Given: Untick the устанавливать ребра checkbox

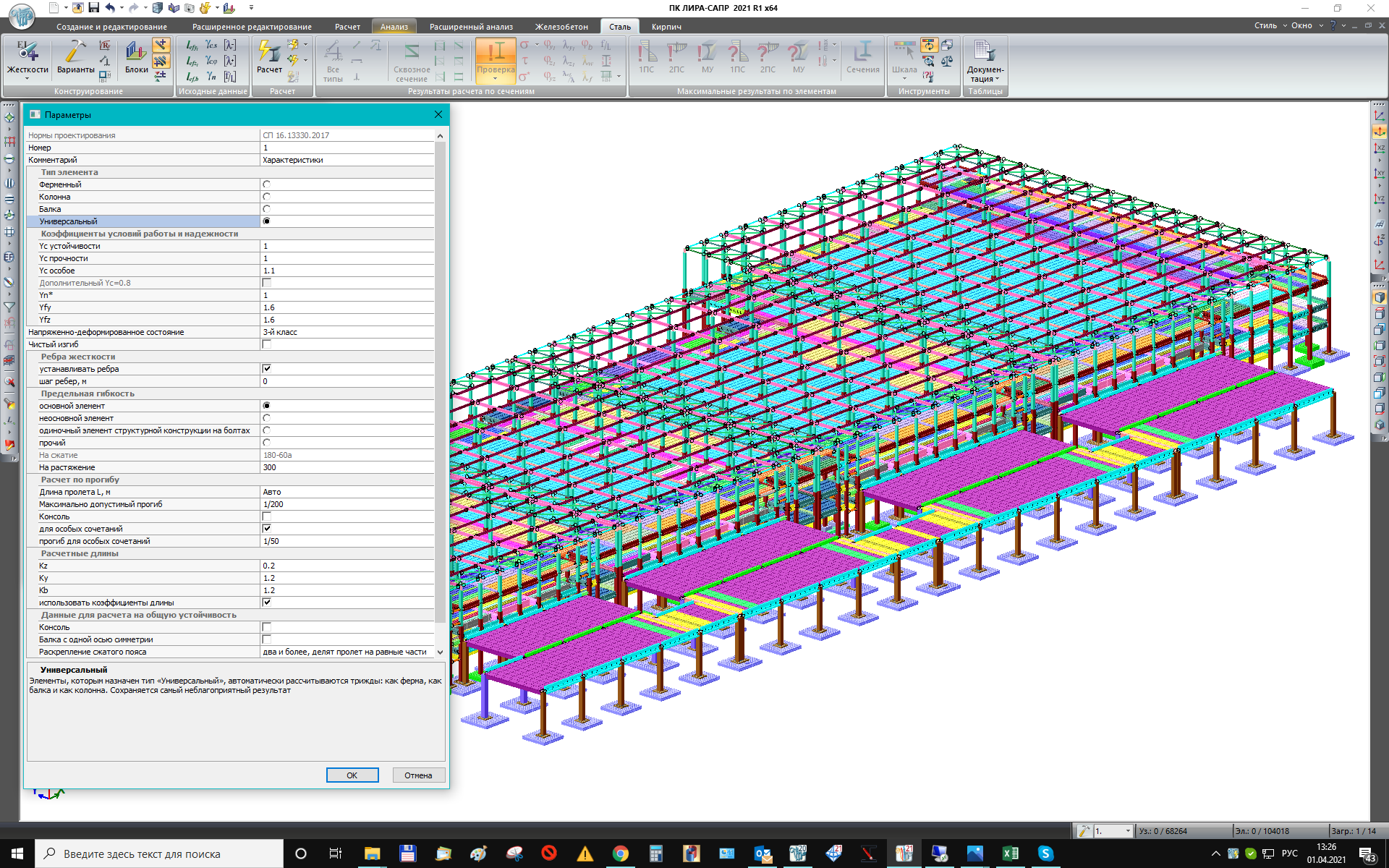Looking at the screenshot, I should (x=266, y=369).
